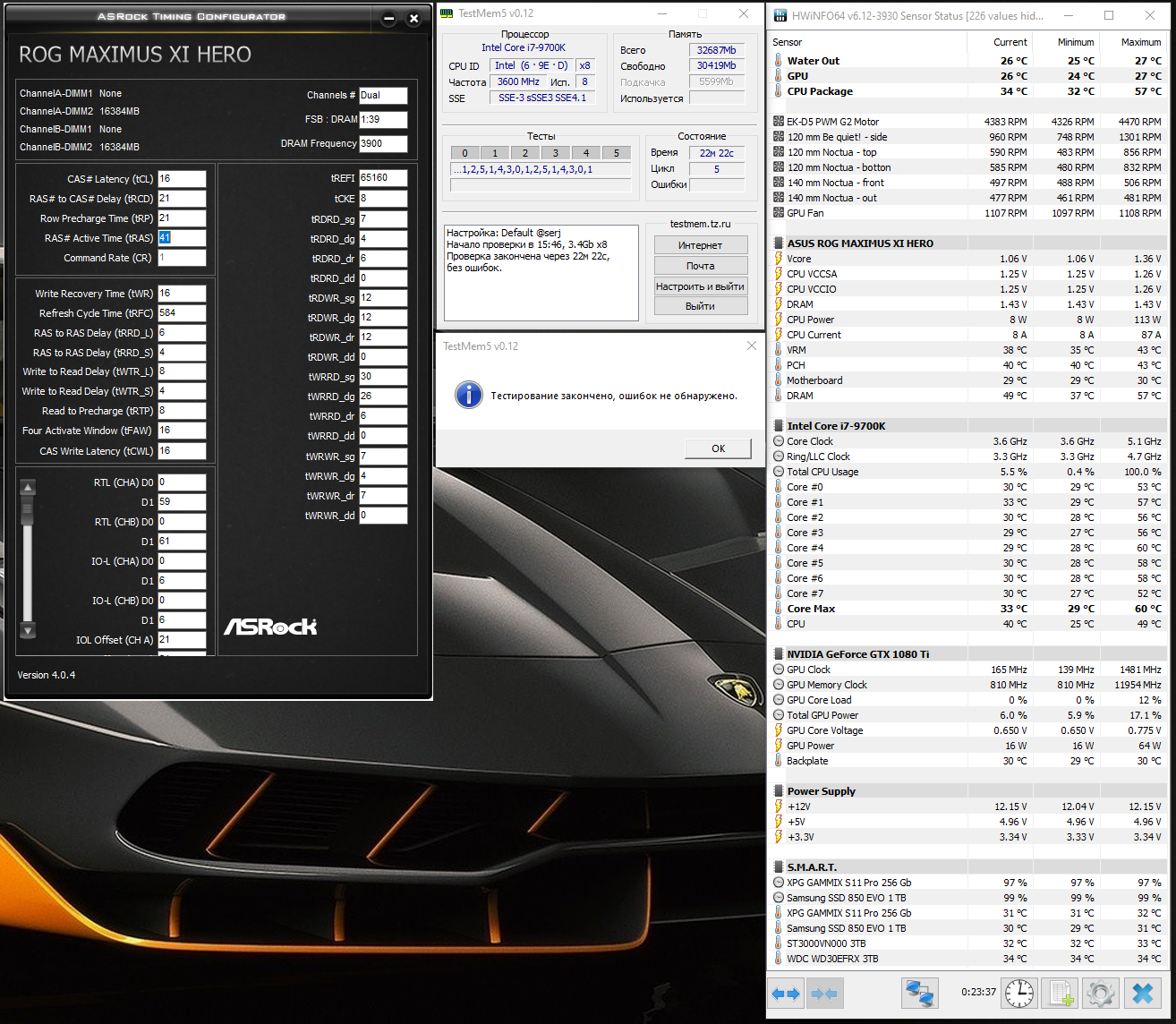The width and height of the screenshot is (1176, 1024).
Task: Select the GPU Memory Clock sensor row
Action: (967, 685)
